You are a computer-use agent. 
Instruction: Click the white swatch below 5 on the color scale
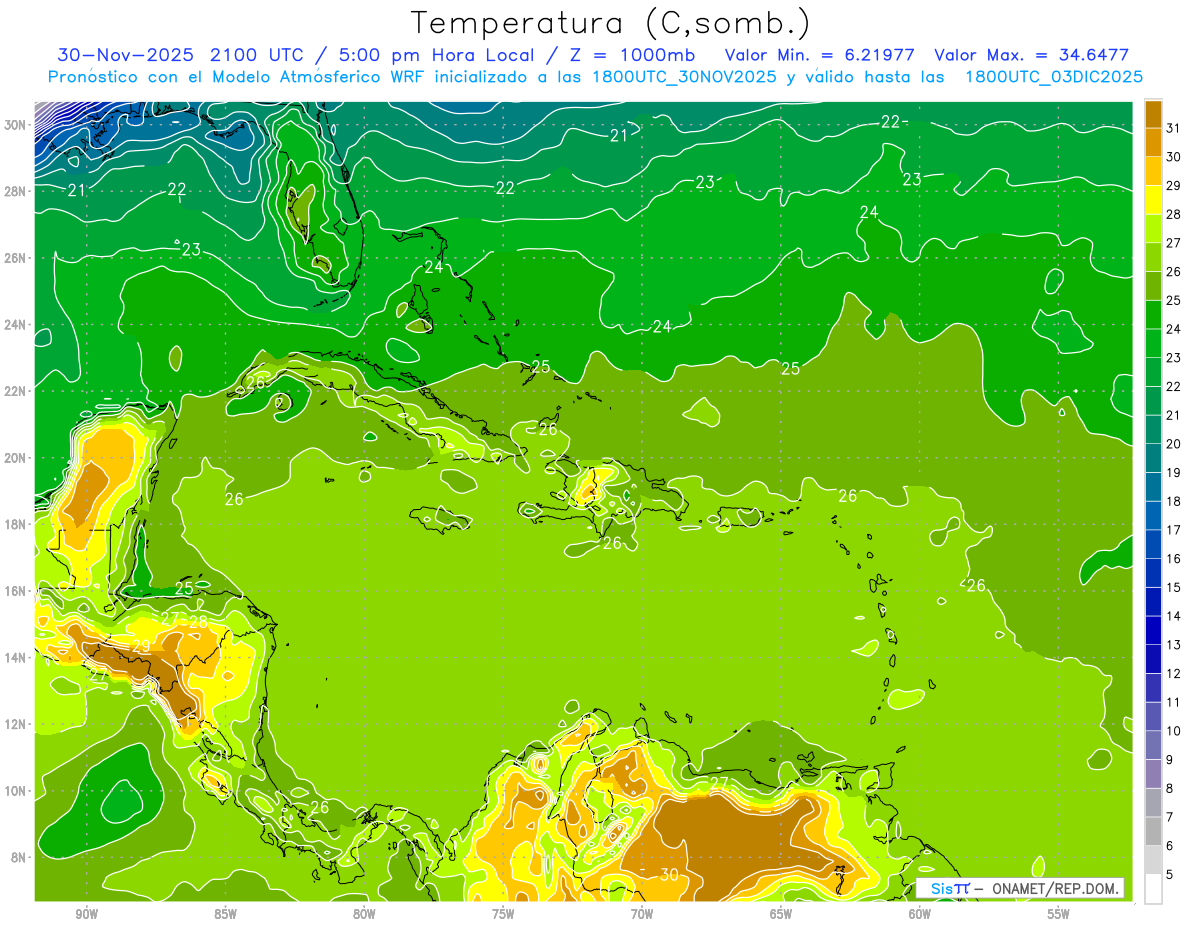(1153, 889)
